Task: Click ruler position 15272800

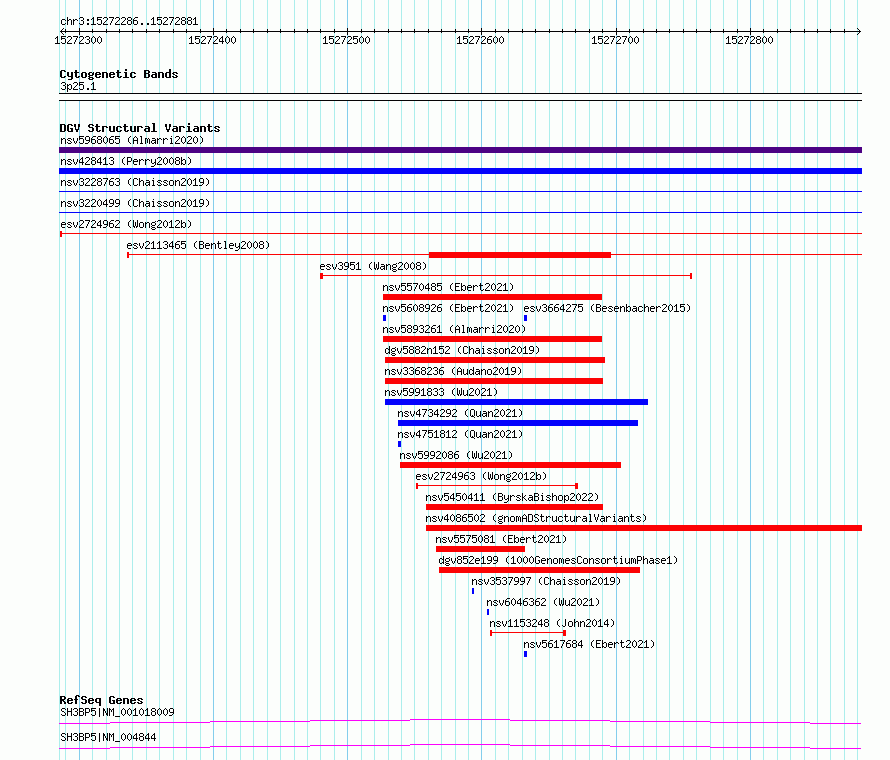Action: click(x=749, y=40)
